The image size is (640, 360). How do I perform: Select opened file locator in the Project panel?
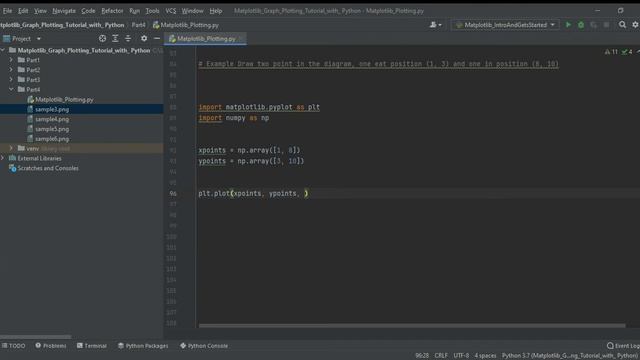(102, 38)
